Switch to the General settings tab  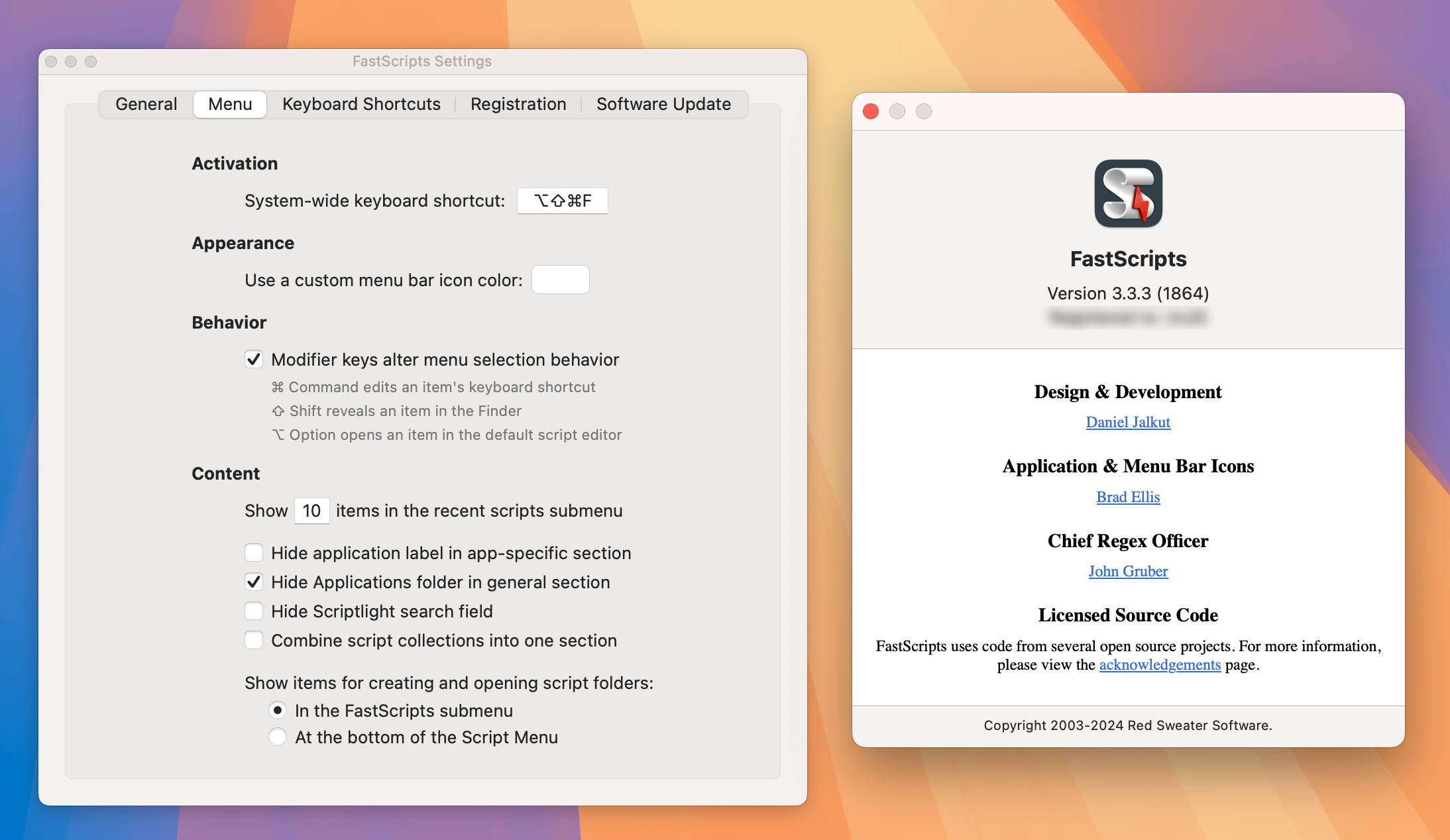coord(145,104)
